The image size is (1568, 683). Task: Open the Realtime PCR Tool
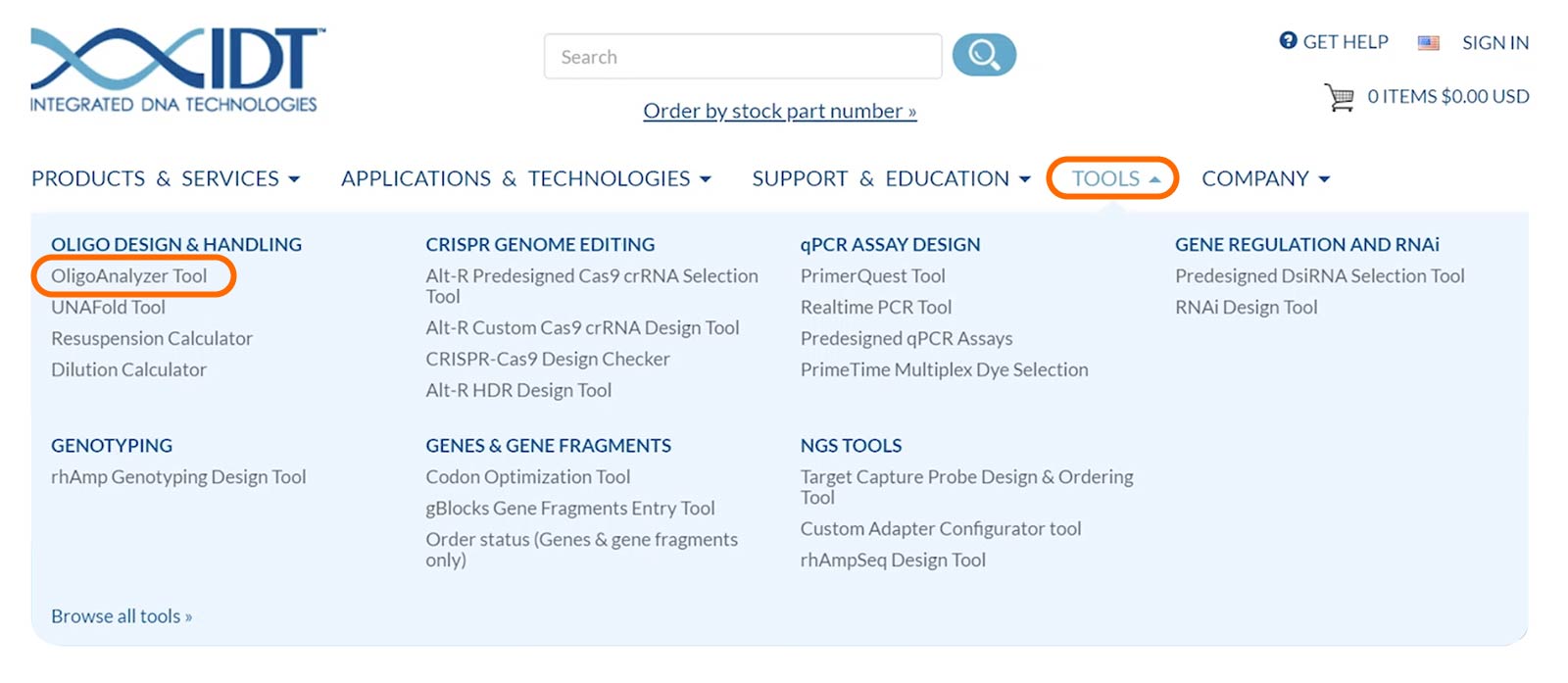point(876,307)
